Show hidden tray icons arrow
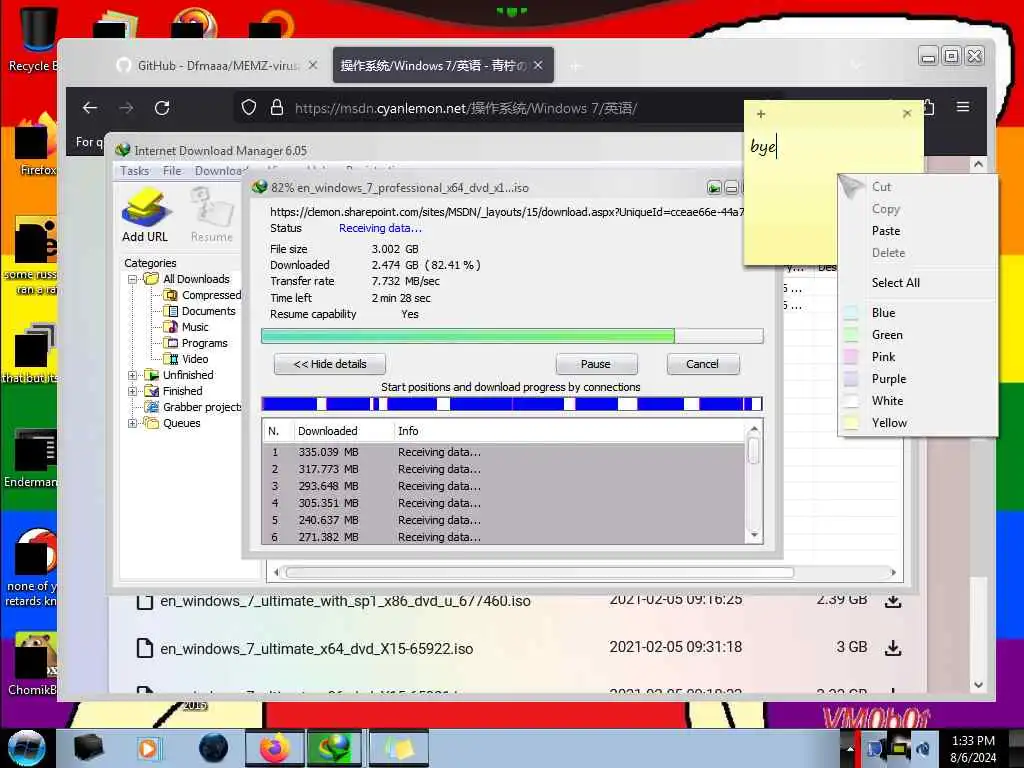 [850, 748]
